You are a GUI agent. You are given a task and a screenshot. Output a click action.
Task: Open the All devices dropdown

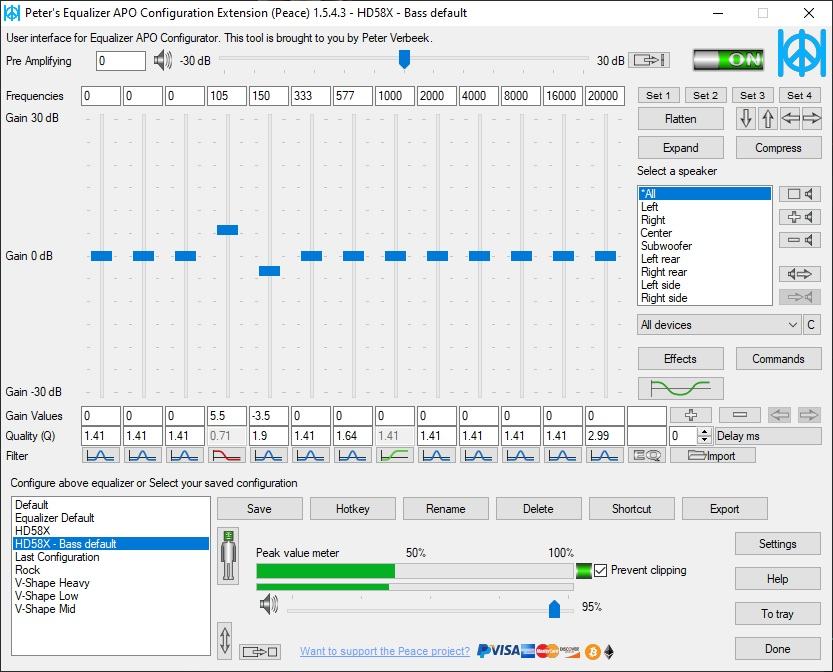719,325
